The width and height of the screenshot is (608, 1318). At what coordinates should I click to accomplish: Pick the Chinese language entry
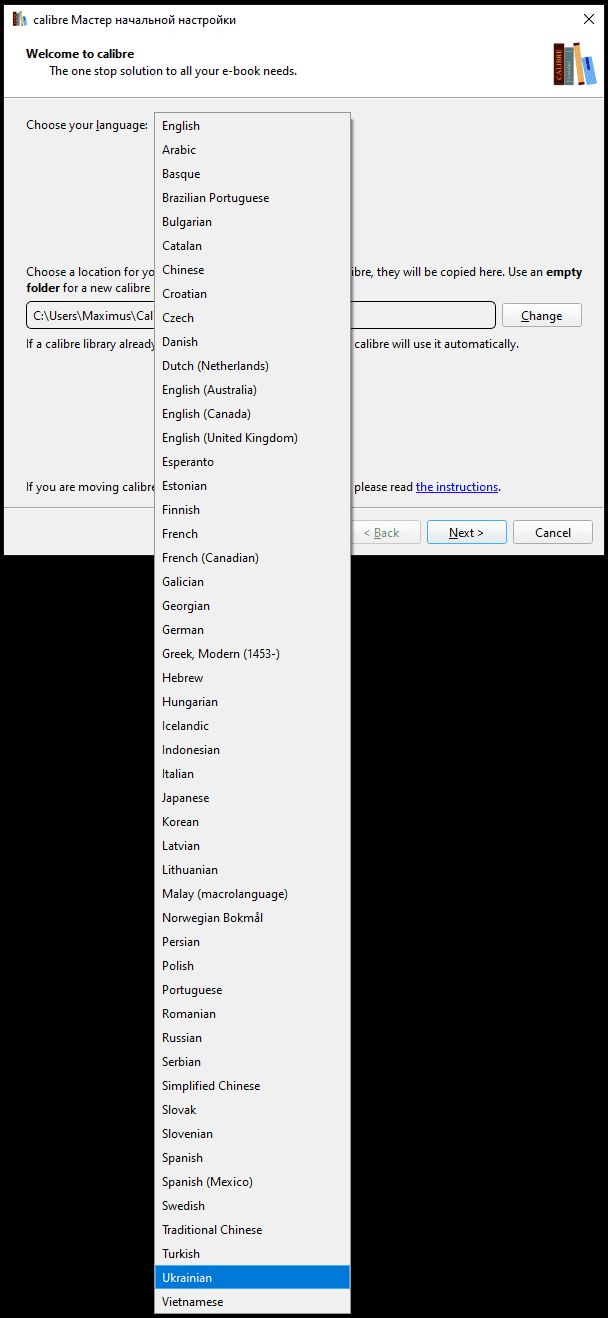(252, 270)
